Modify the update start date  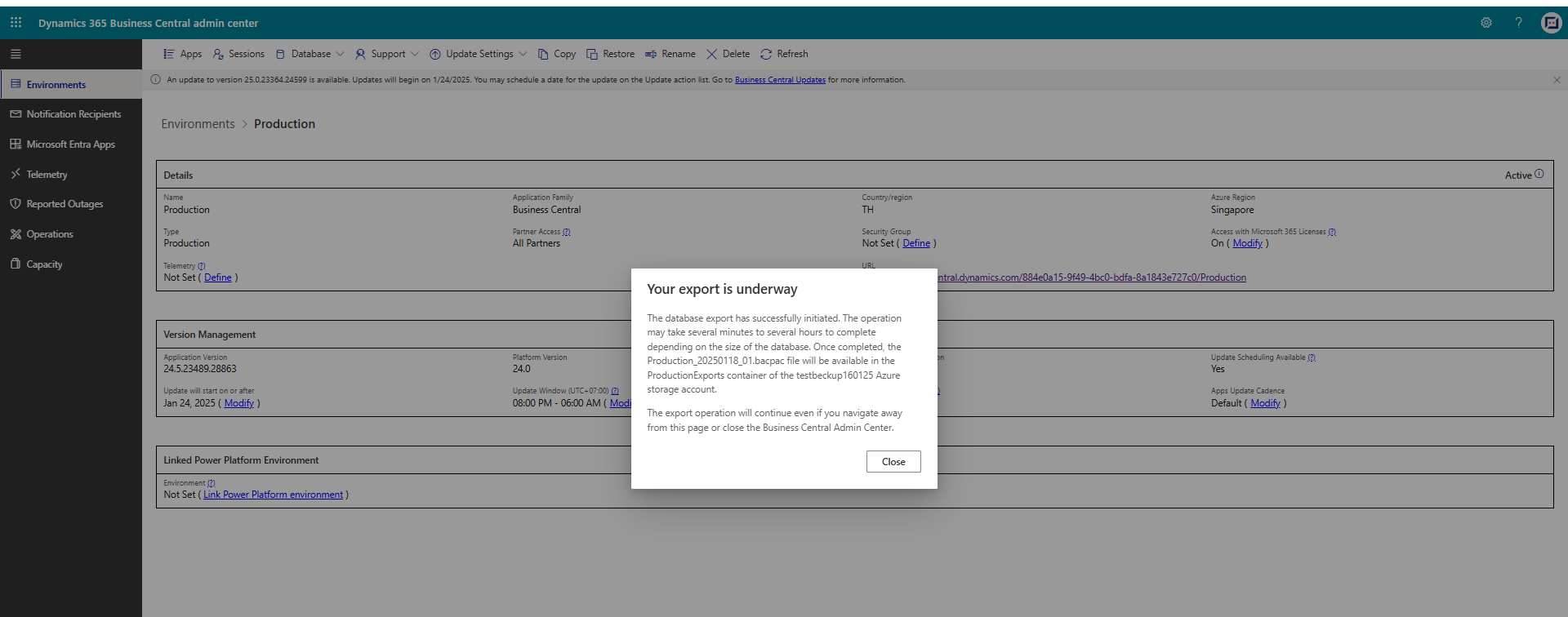click(x=239, y=403)
